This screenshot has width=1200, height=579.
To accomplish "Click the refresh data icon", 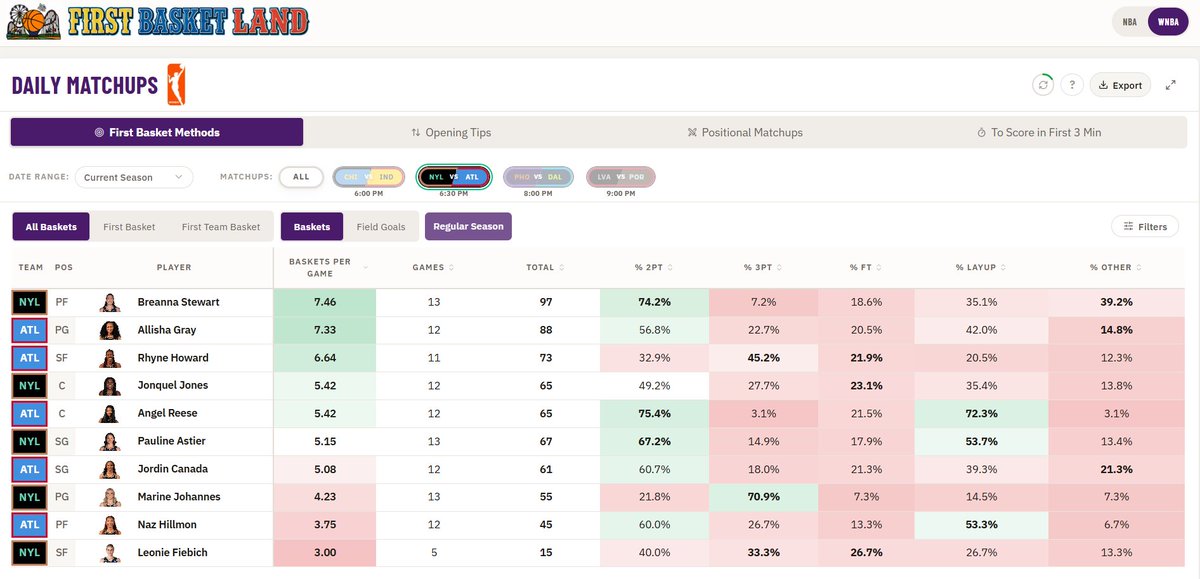I will pos(1043,85).
